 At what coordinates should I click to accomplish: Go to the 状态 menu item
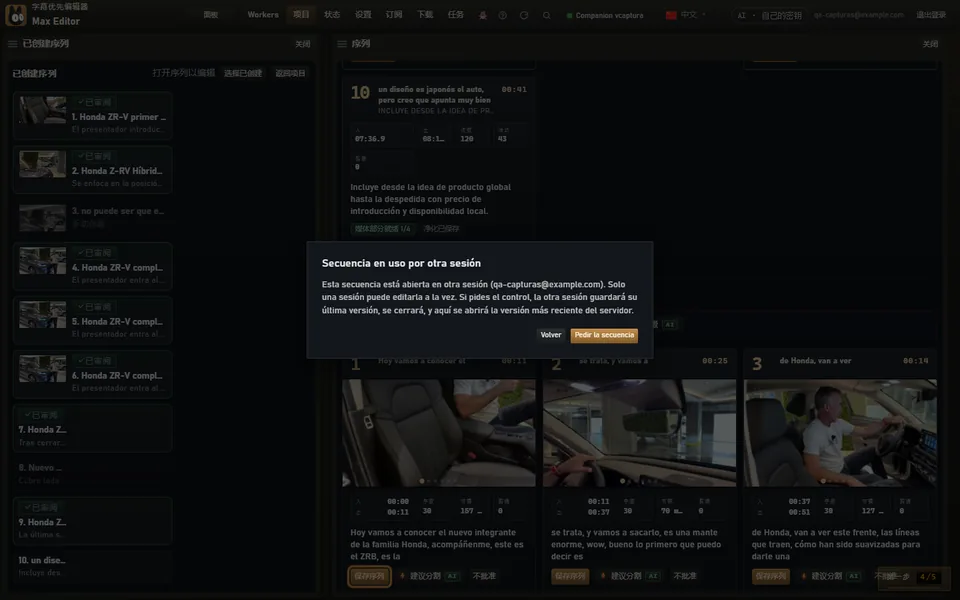(332, 15)
